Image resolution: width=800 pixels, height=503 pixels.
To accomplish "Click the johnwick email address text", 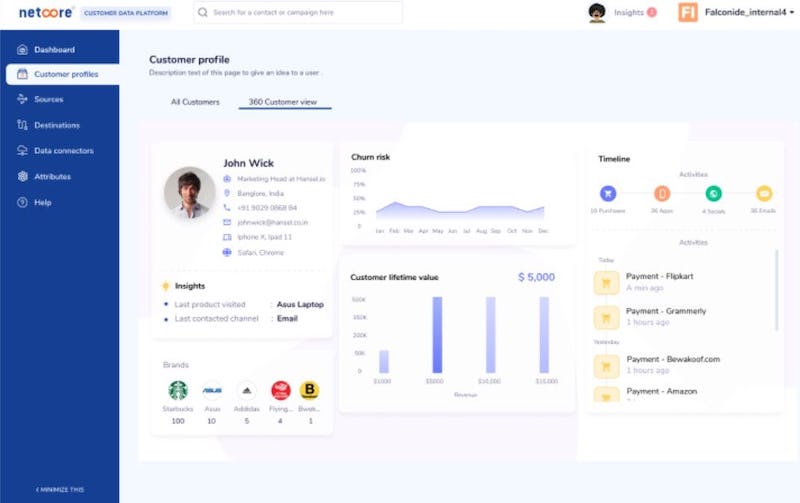I will coord(272,222).
